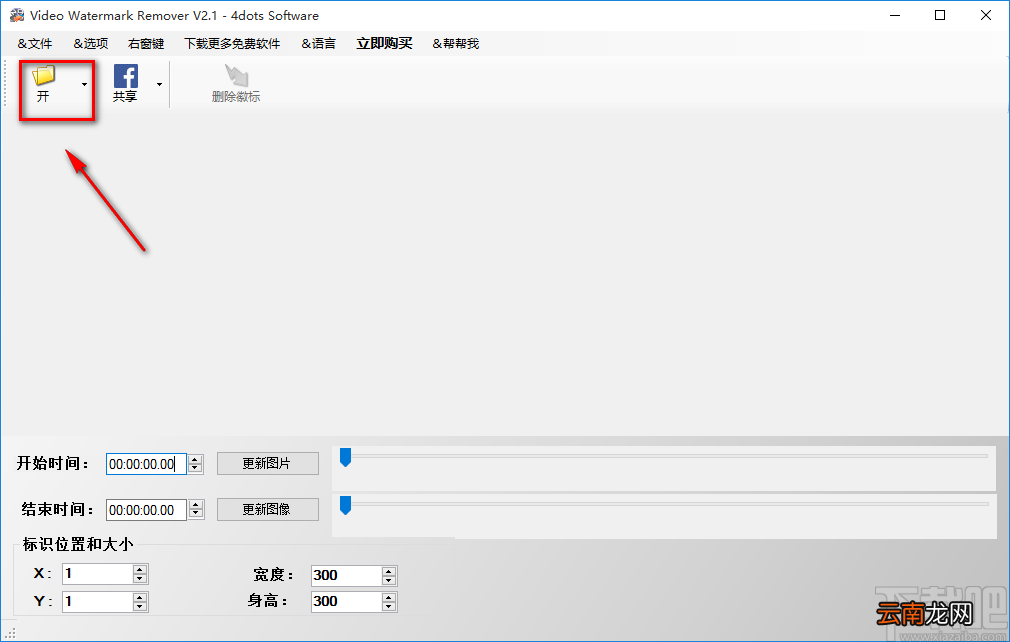Increase X value with up spinner

click(140, 569)
